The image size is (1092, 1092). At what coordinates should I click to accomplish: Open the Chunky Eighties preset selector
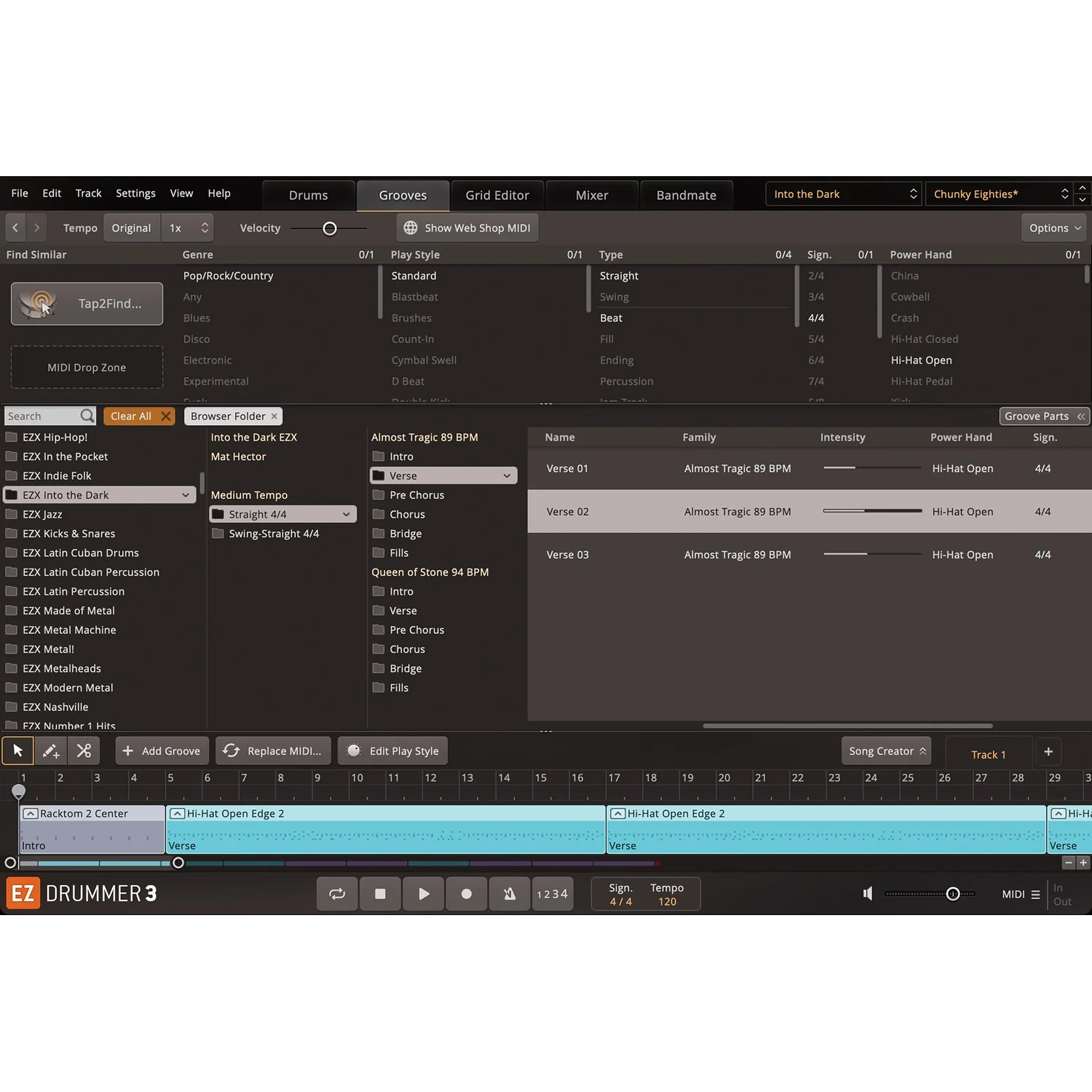pyautogui.click(x=1000, y=194)
